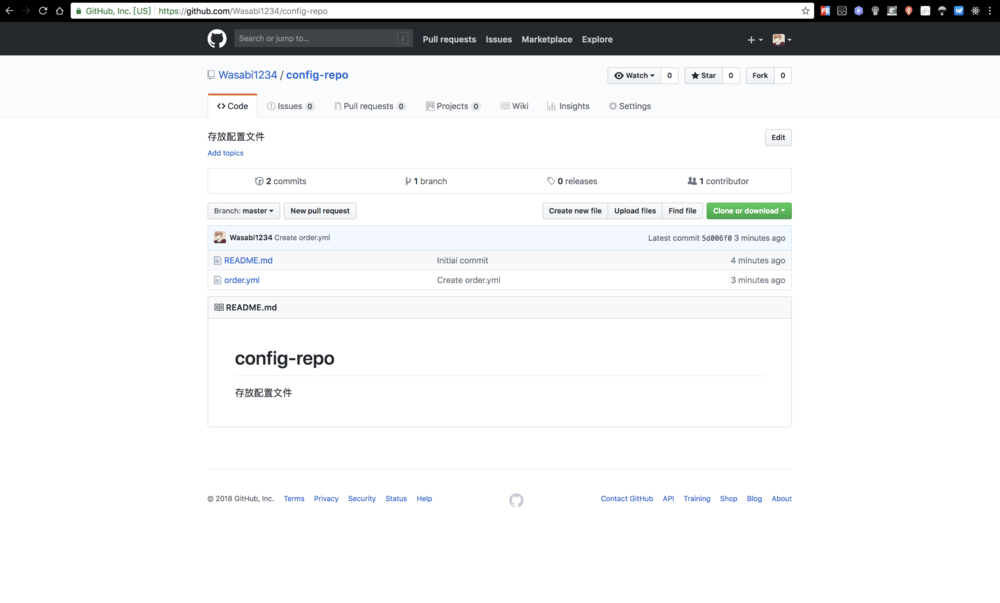
Task: Click the order.yml file icon
Action: (217, 280)
